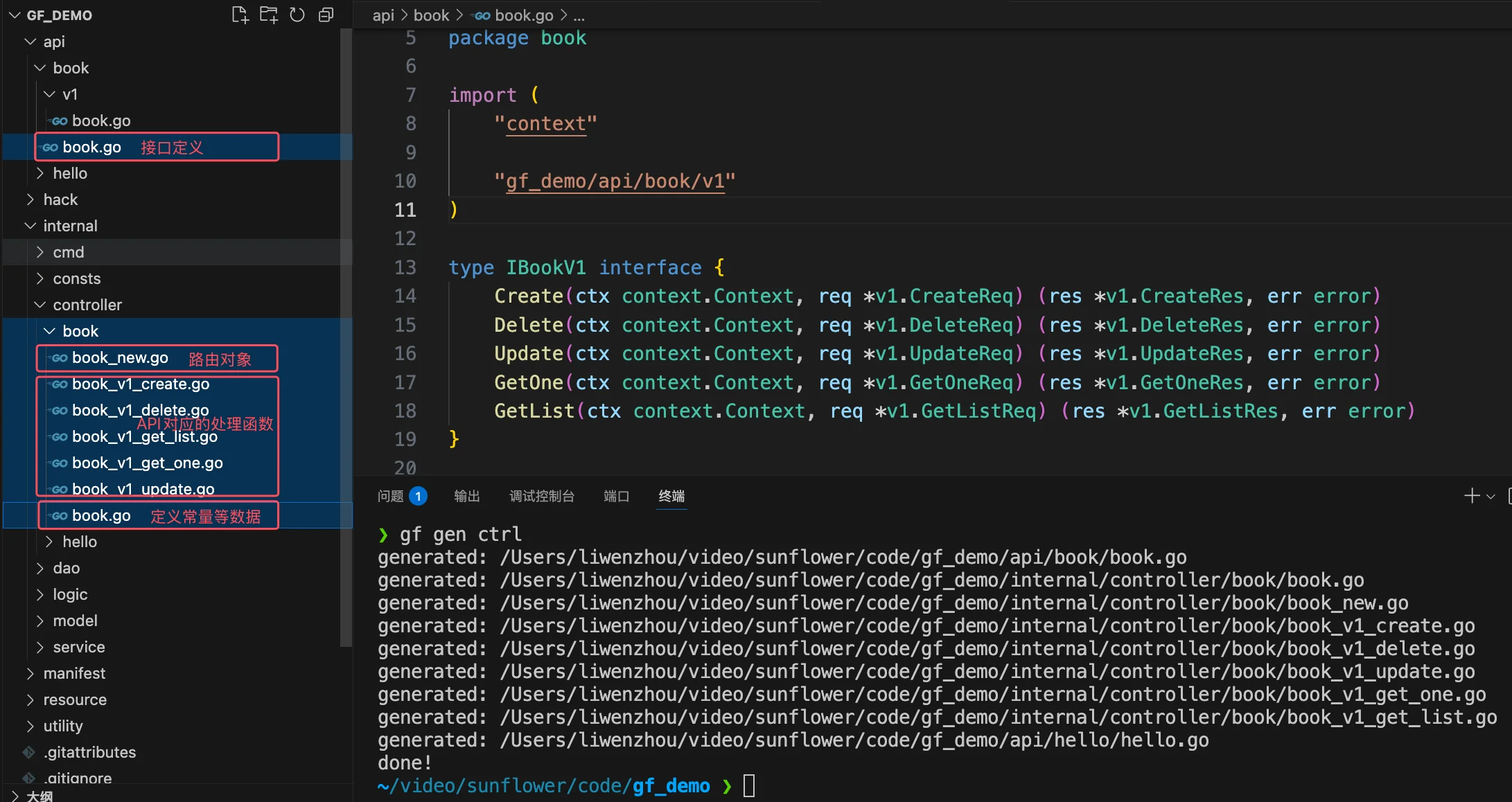Click the New Folder icon in explorer header

point(269,15)
